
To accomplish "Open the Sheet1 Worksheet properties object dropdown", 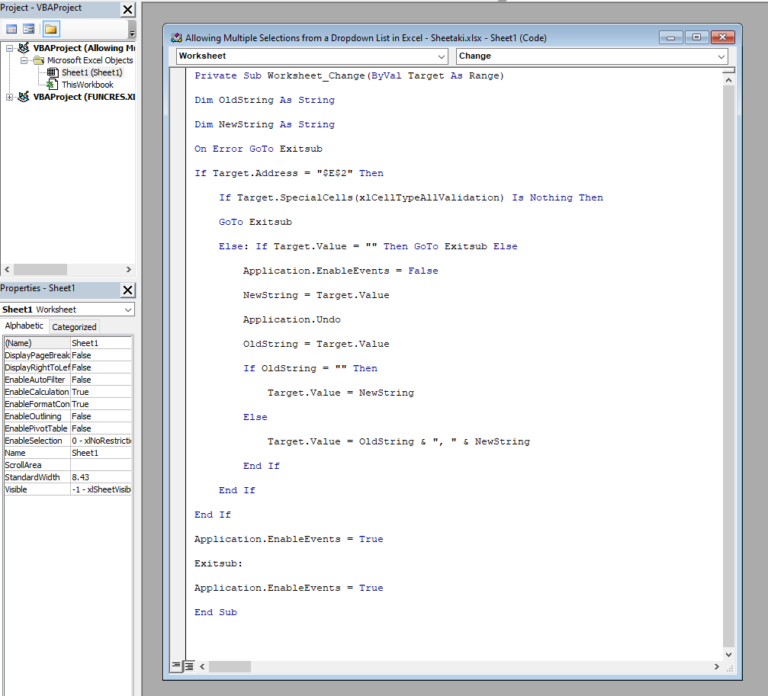I will [x=127, y=310].
